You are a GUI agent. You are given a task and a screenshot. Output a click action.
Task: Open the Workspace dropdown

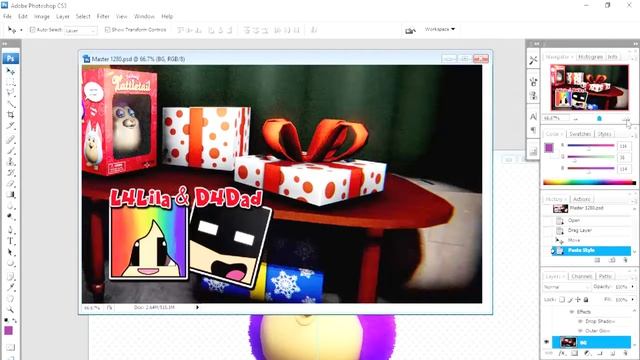tap(440, 29)
